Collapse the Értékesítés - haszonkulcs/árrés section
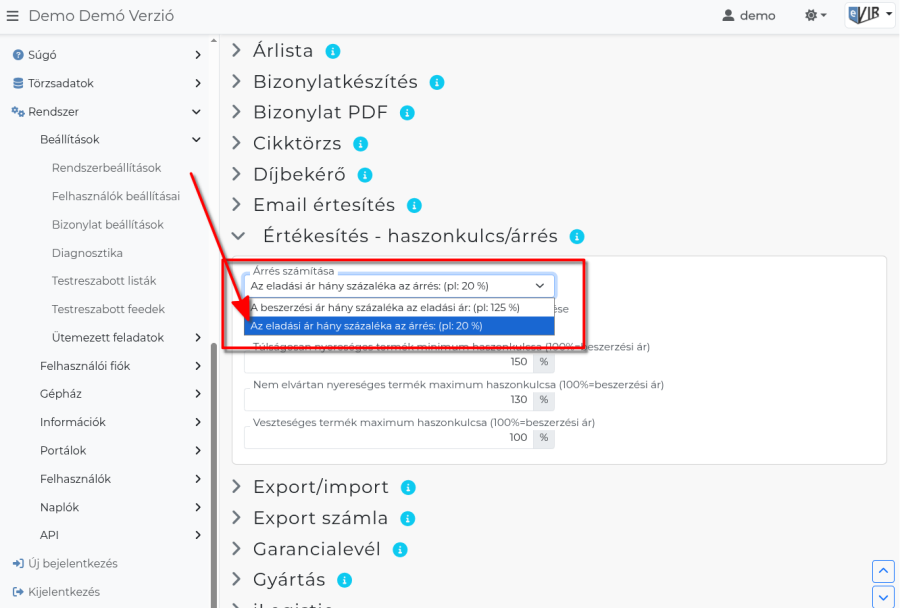Screen dimensions: 900x608 tap(238, 236)
